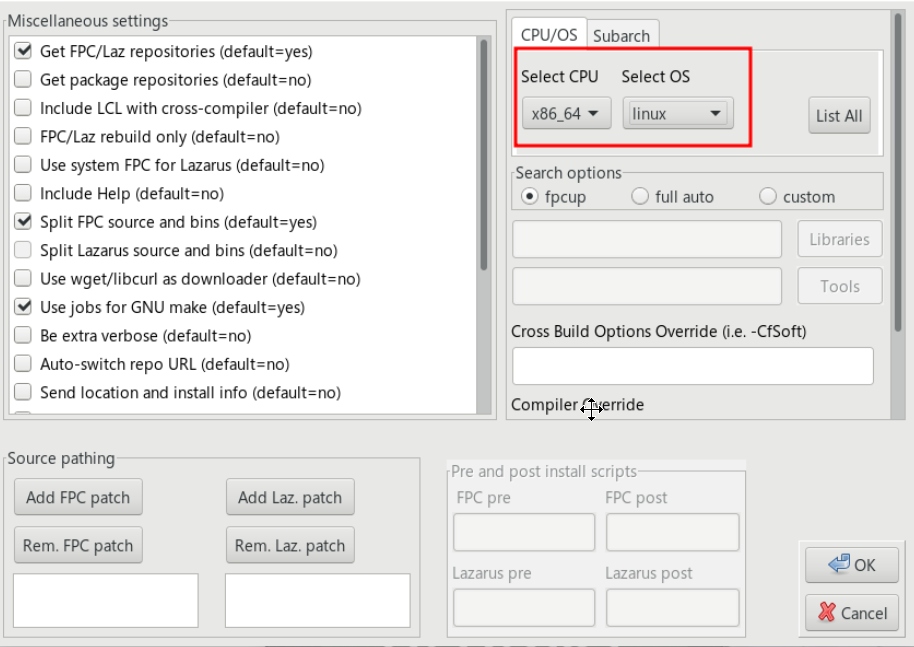
Task: Enable Include Help checkbox
Action: pyautogui.click(x=24, y=194)
